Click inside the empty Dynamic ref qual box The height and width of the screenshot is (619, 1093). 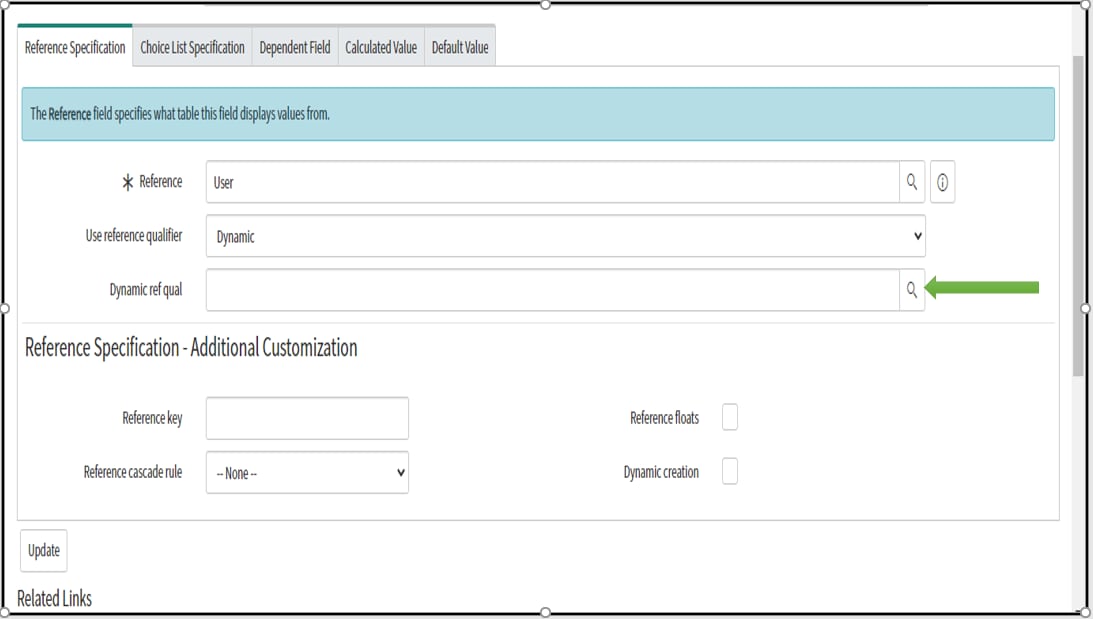[550, 289]
